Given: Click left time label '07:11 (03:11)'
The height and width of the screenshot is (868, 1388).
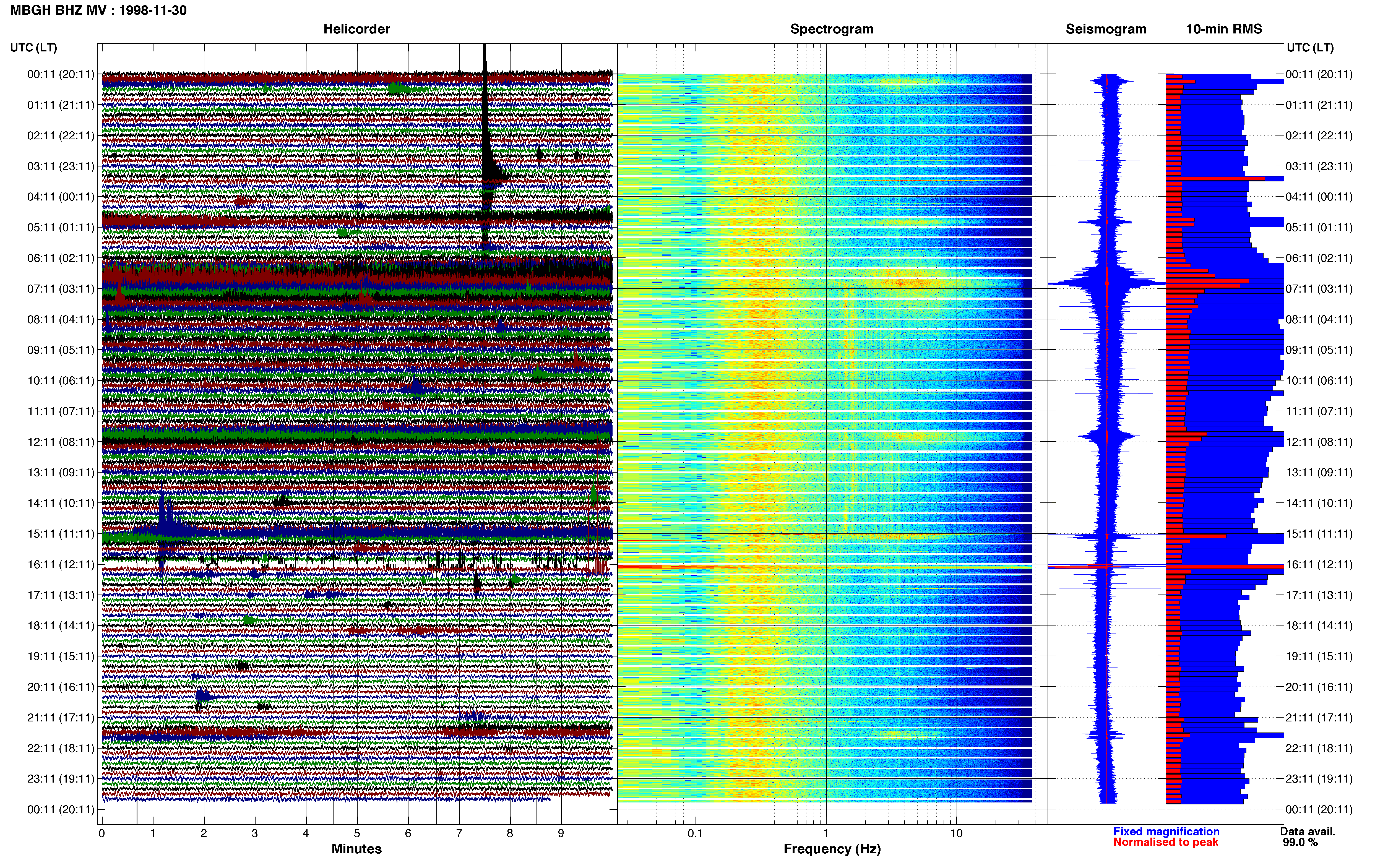Looking at the screenshot, I should [x=61, y=288].
